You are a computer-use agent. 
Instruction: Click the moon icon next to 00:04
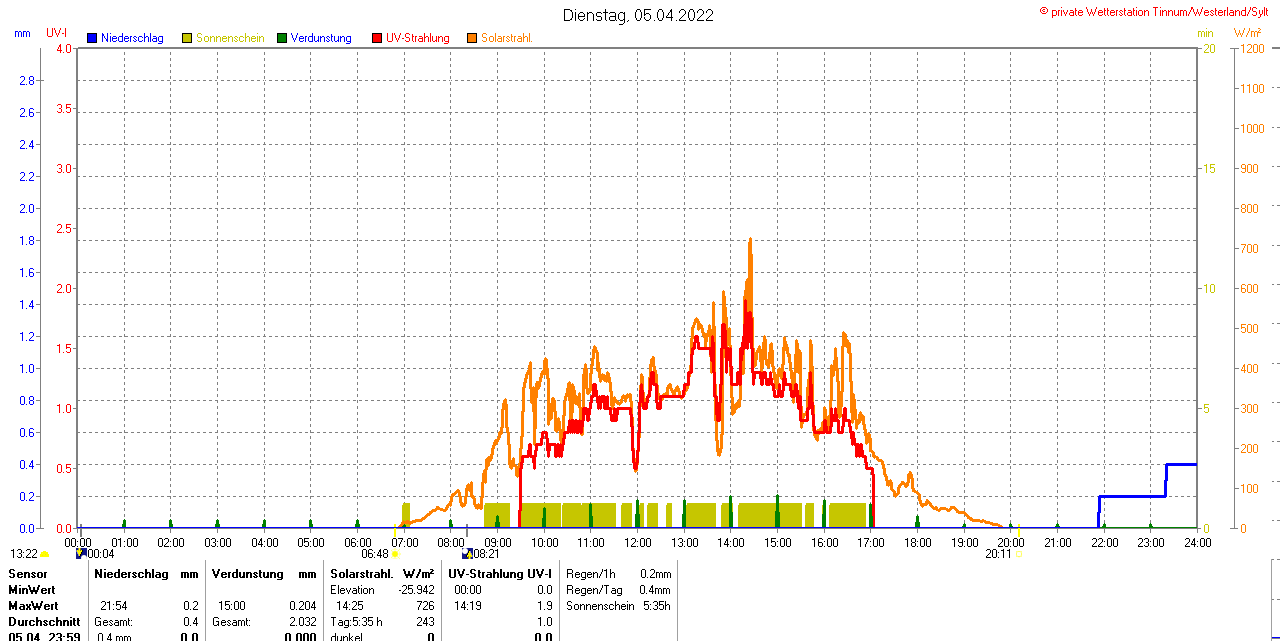click(80, 554)
